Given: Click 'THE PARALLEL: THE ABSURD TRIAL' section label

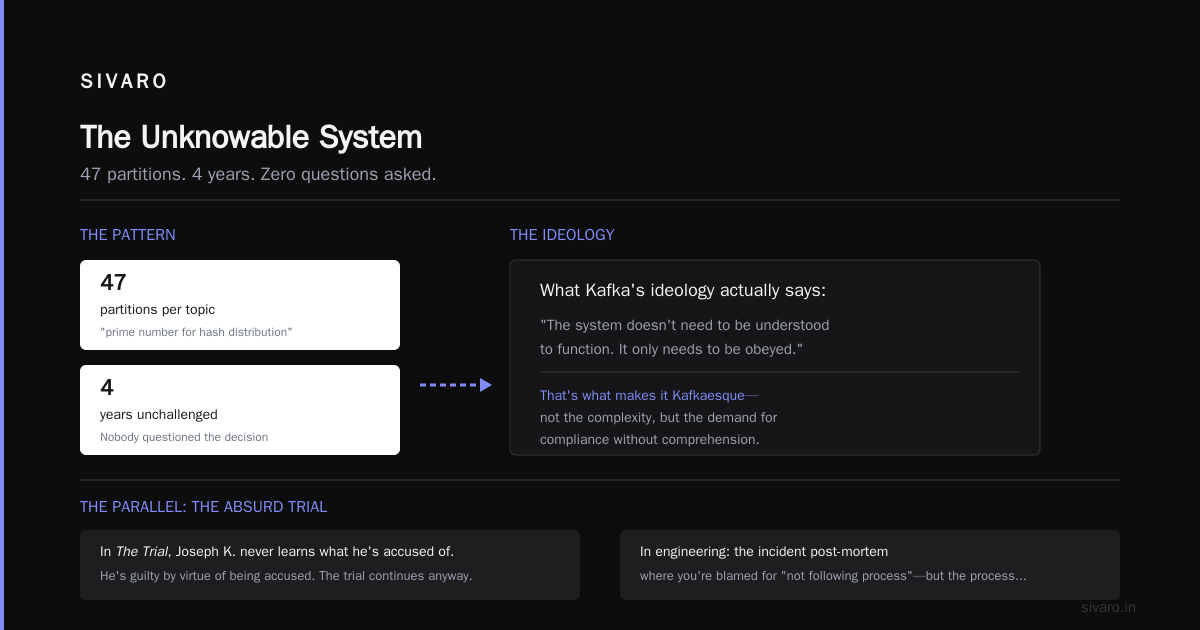Looking at the screenshot, I should click(x=204, y=507).
